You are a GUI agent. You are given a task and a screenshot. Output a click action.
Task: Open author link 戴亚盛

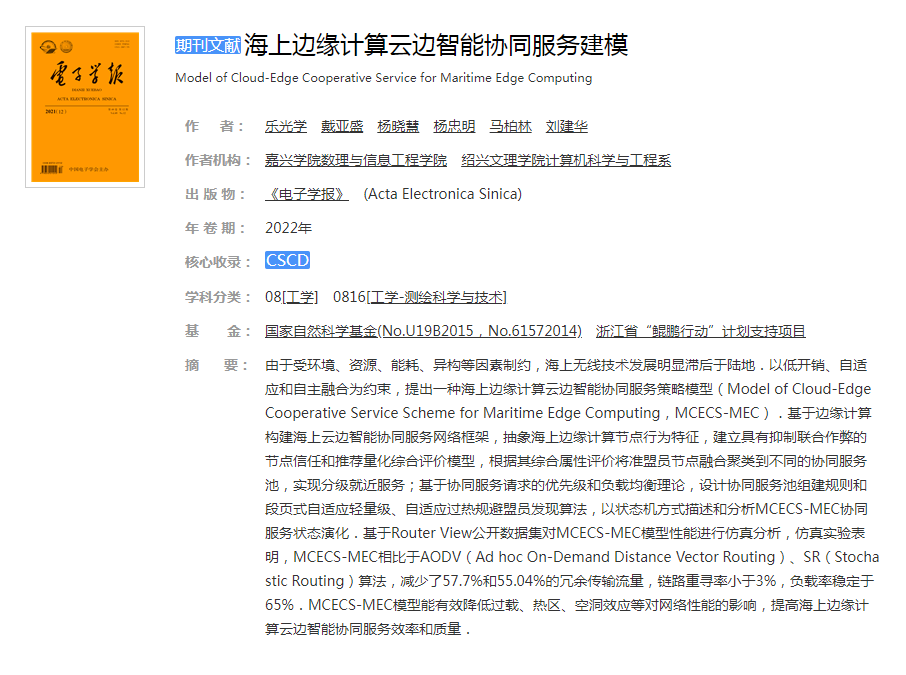pos(342,126)
